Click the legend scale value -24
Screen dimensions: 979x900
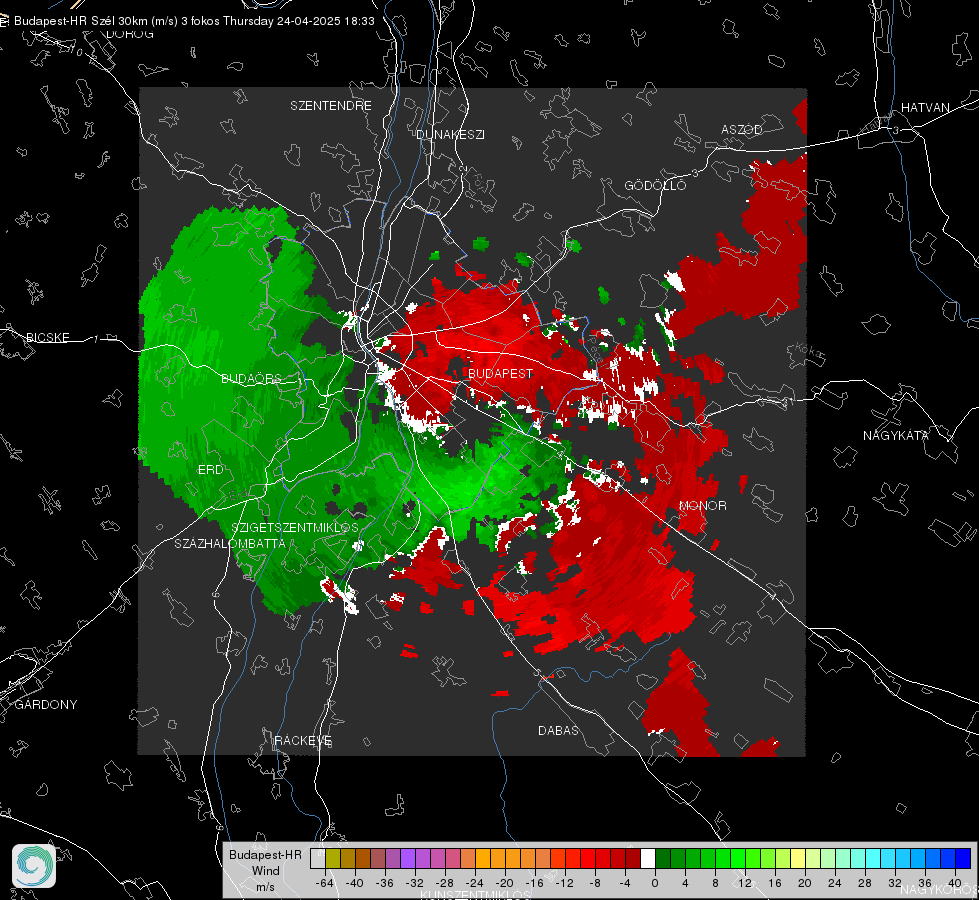coord(475,883)
